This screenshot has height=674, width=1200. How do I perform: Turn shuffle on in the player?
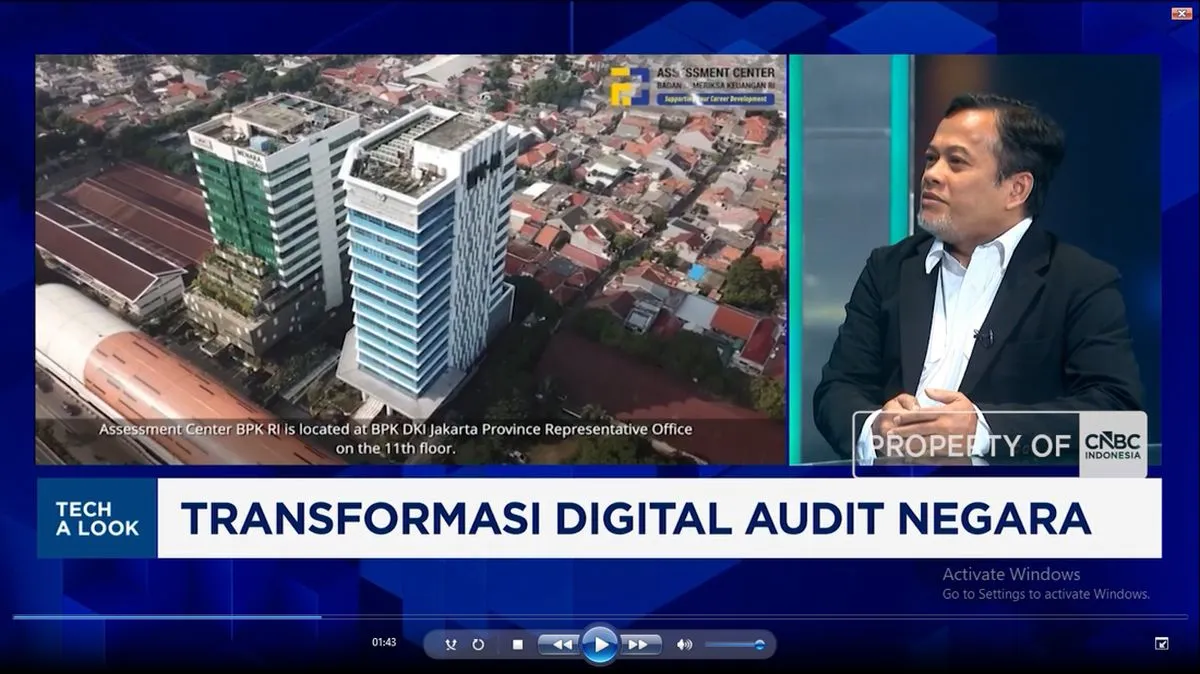[451, 645]
